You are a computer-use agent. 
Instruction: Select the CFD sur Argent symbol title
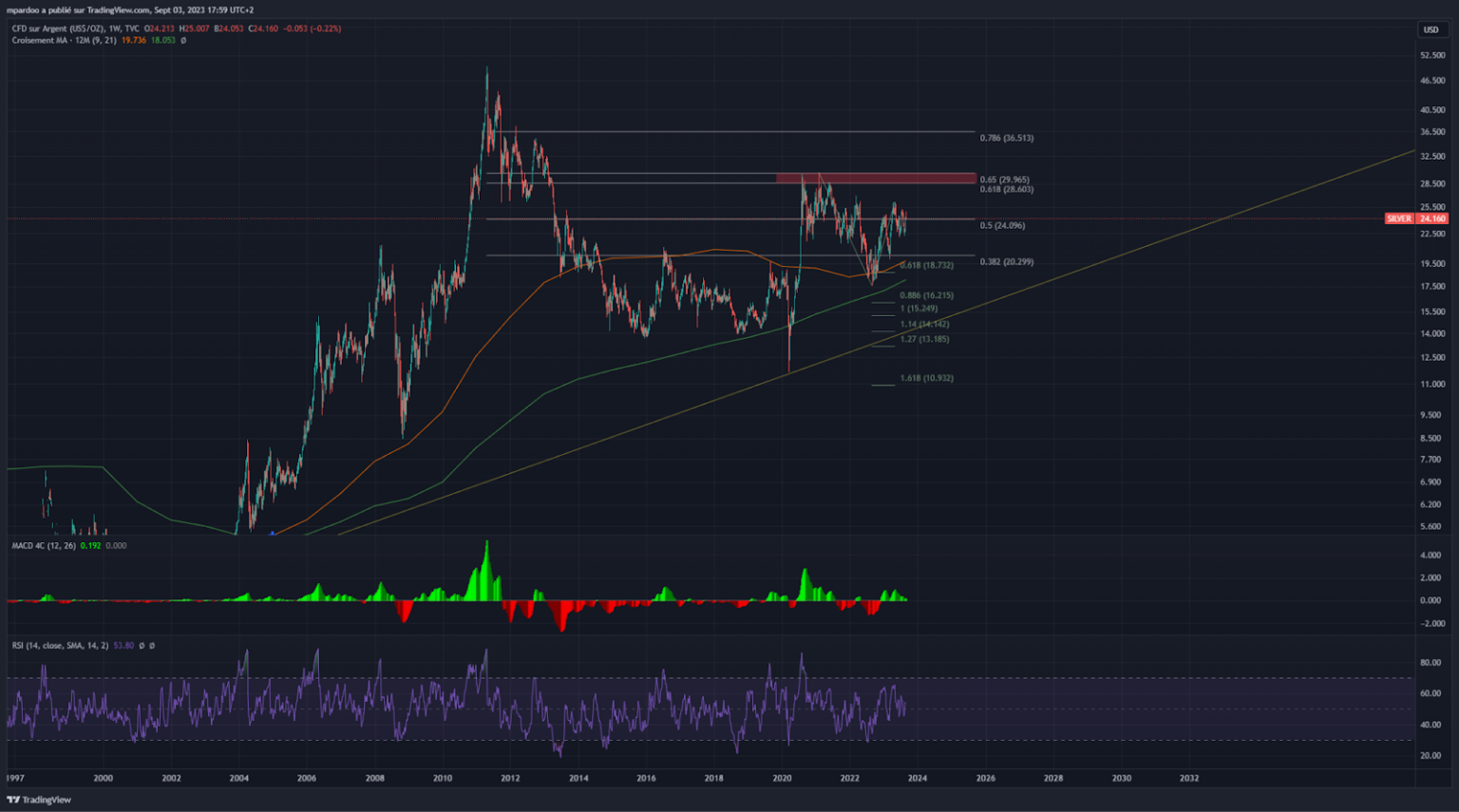pos(52,28)
